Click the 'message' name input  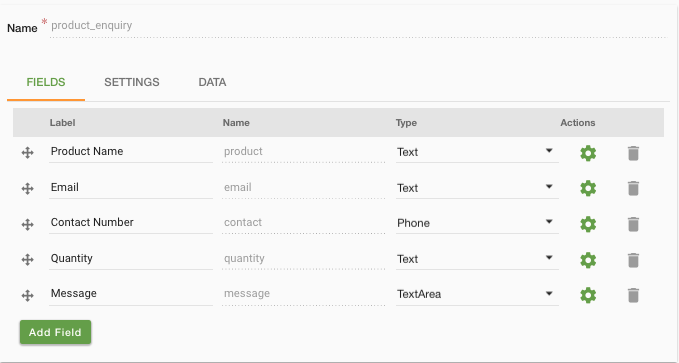tap(304, 294)
